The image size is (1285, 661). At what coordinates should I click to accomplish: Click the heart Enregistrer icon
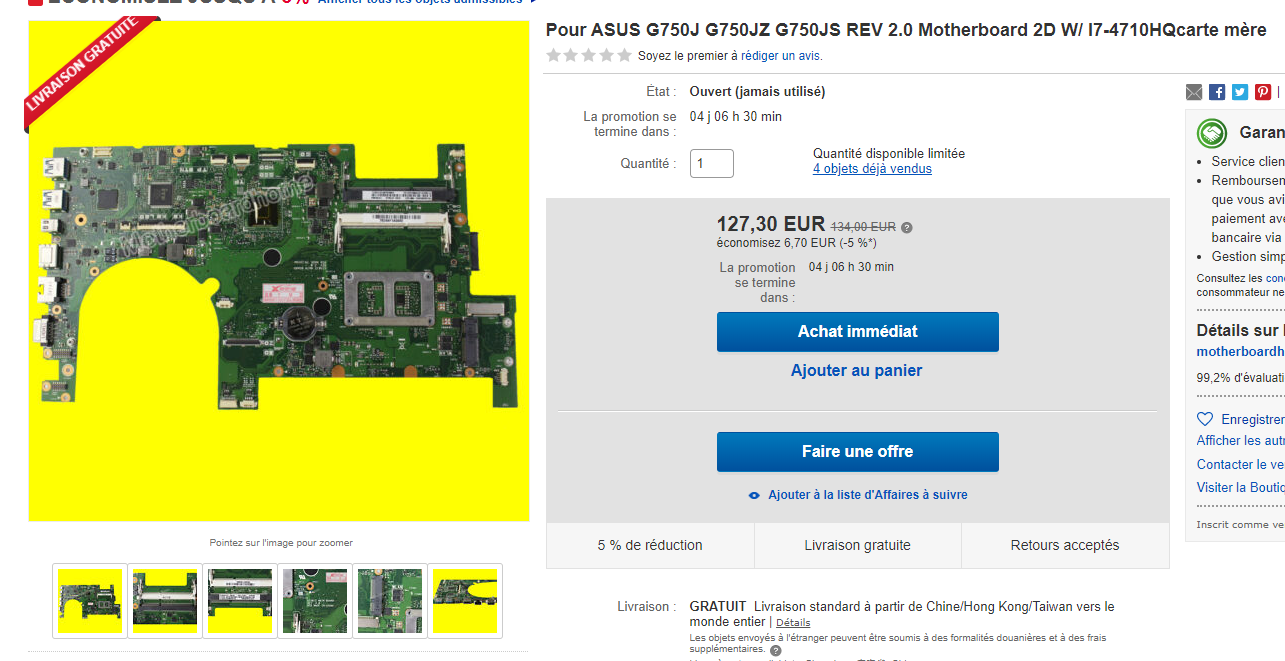point(1205,419)
